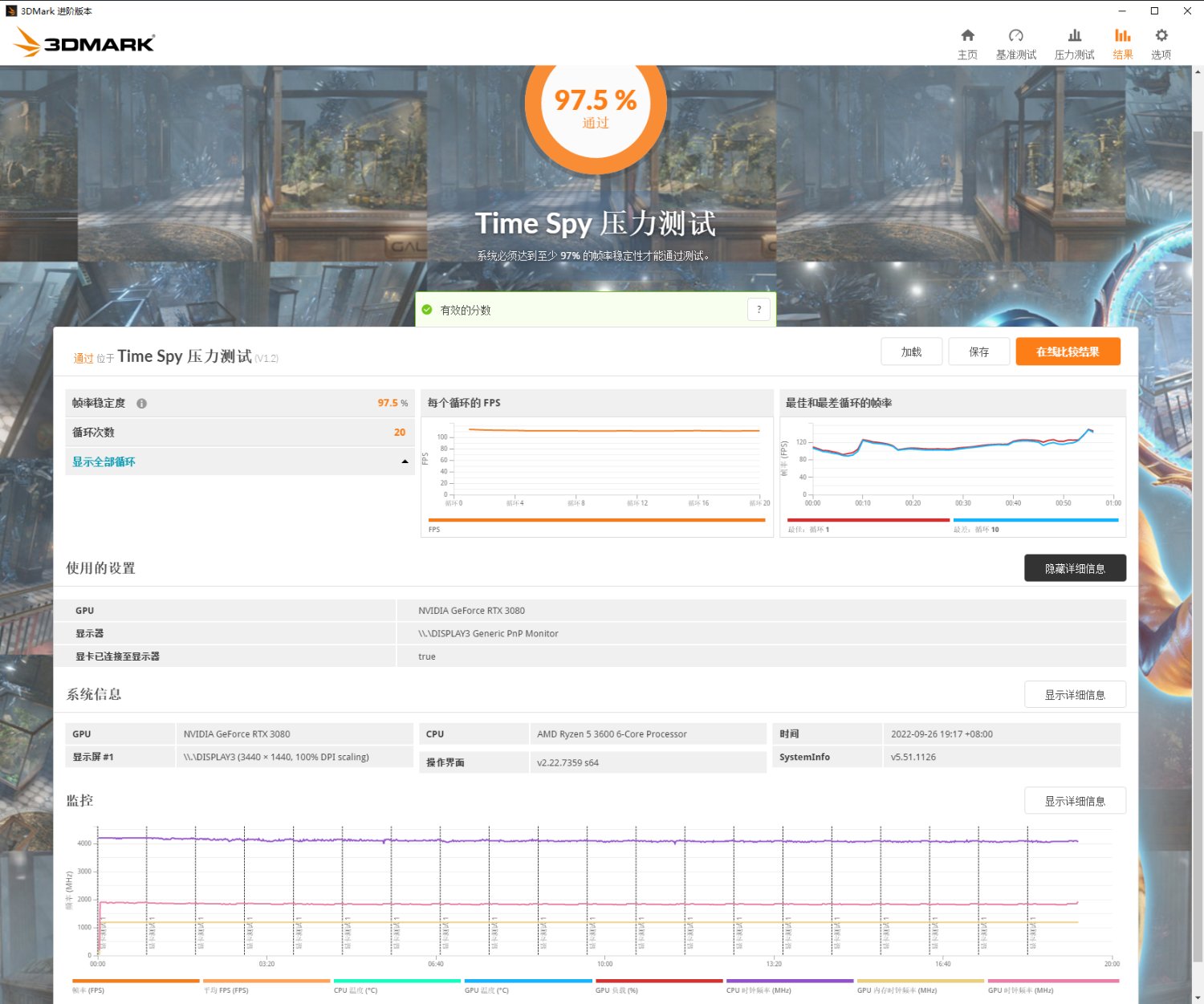
Task: Click NVIDIA GeForce RTX 3080 in 使用的设置
Action: (x=471, y=610)
